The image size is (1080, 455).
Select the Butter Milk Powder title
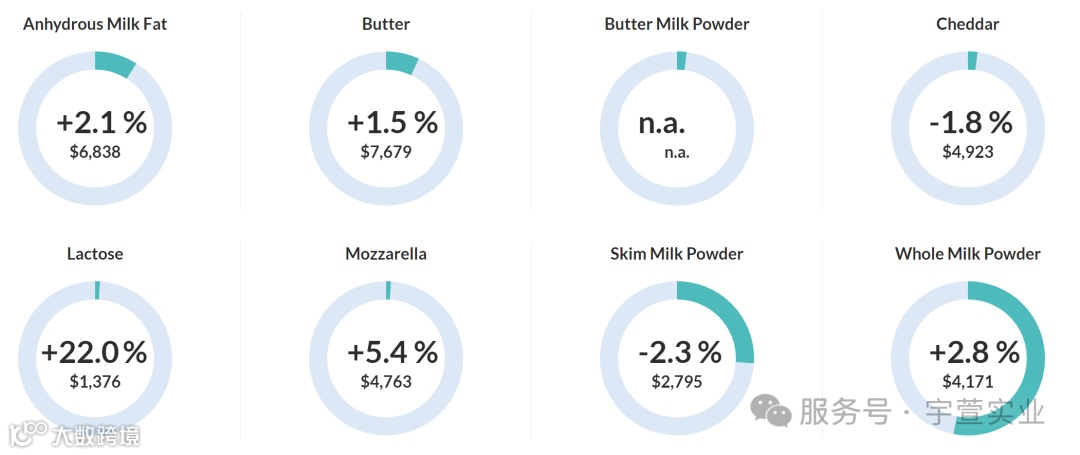tap(677, 24)
